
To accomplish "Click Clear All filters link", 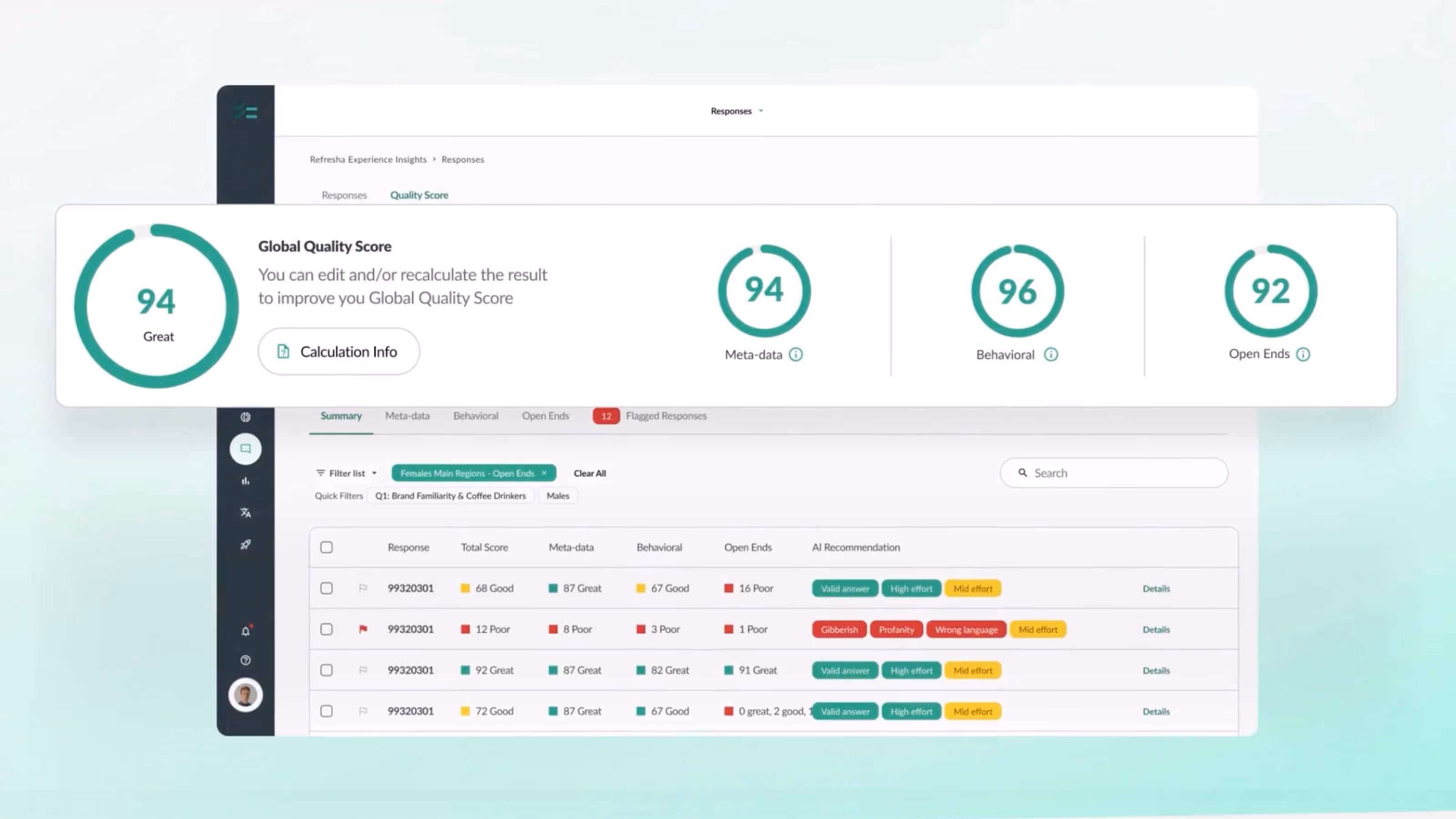I will click(590, 473).
